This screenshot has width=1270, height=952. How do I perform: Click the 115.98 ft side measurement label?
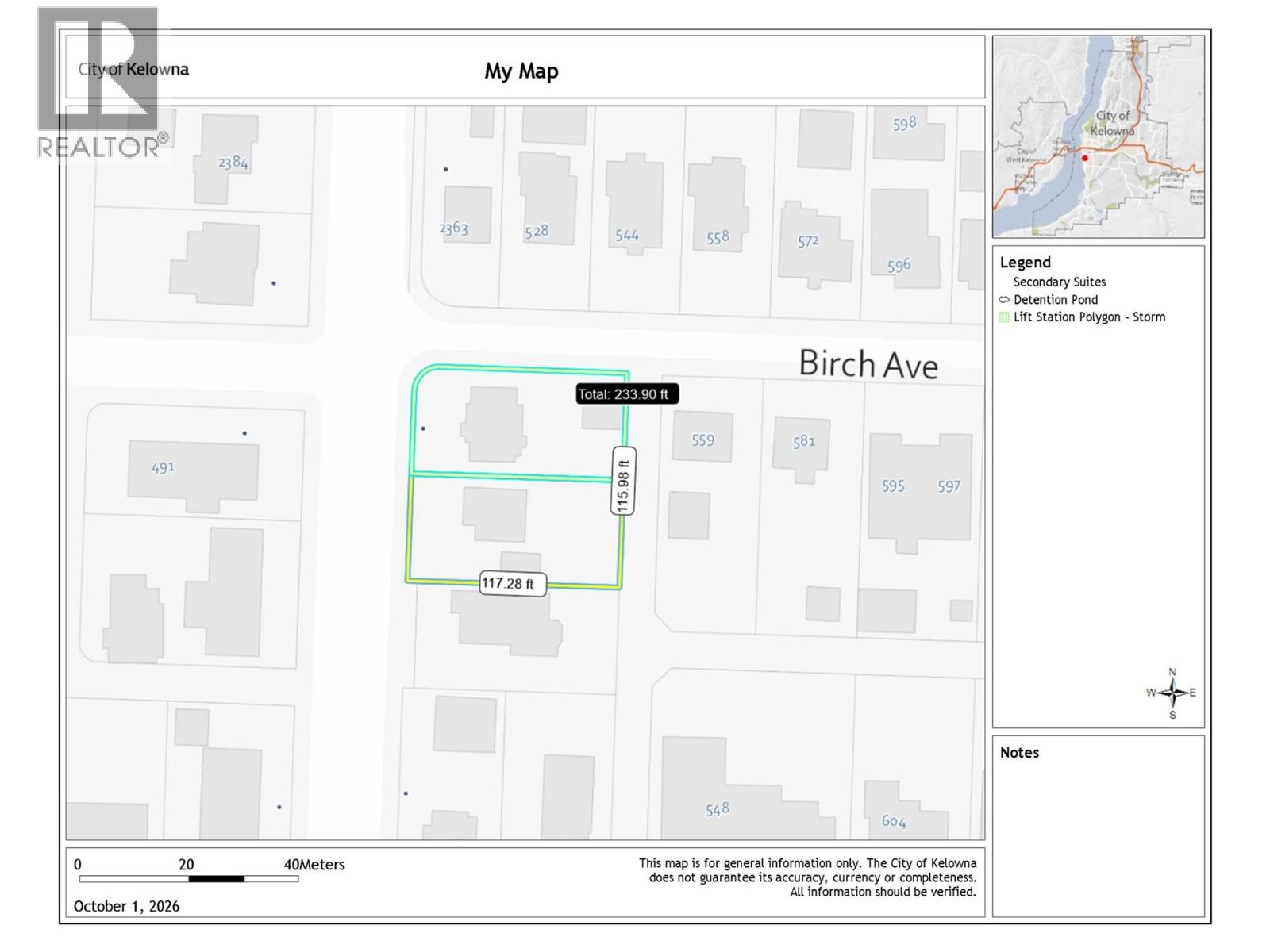(x=623, y=481)
